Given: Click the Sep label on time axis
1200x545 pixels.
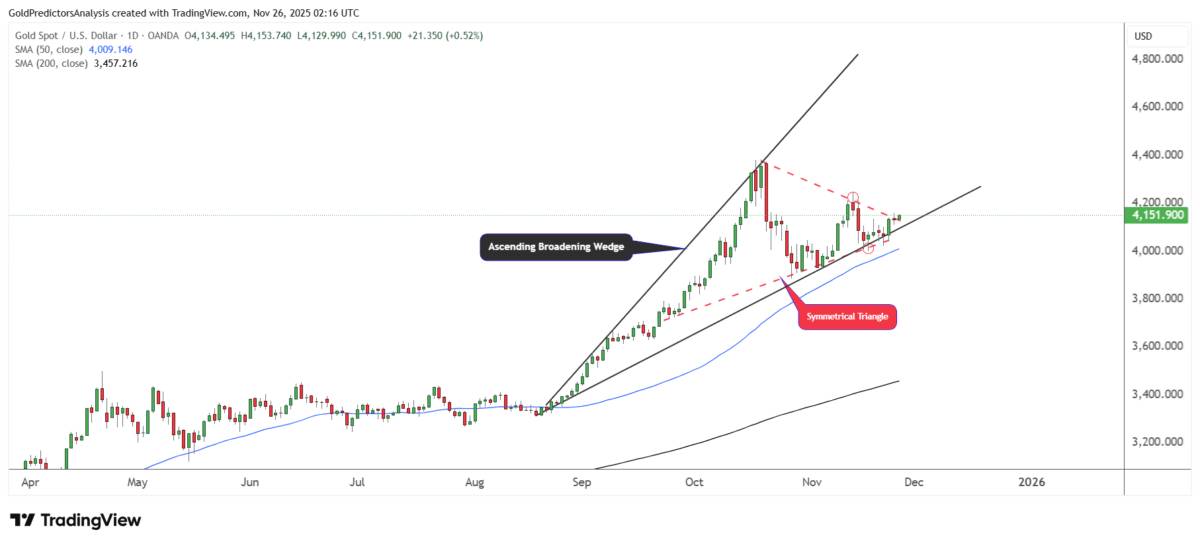Looking at the screenshot, I should [x=583, y=482].
